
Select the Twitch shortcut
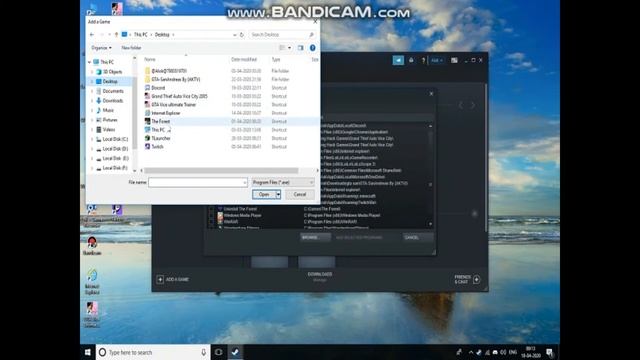coord(157,147)
